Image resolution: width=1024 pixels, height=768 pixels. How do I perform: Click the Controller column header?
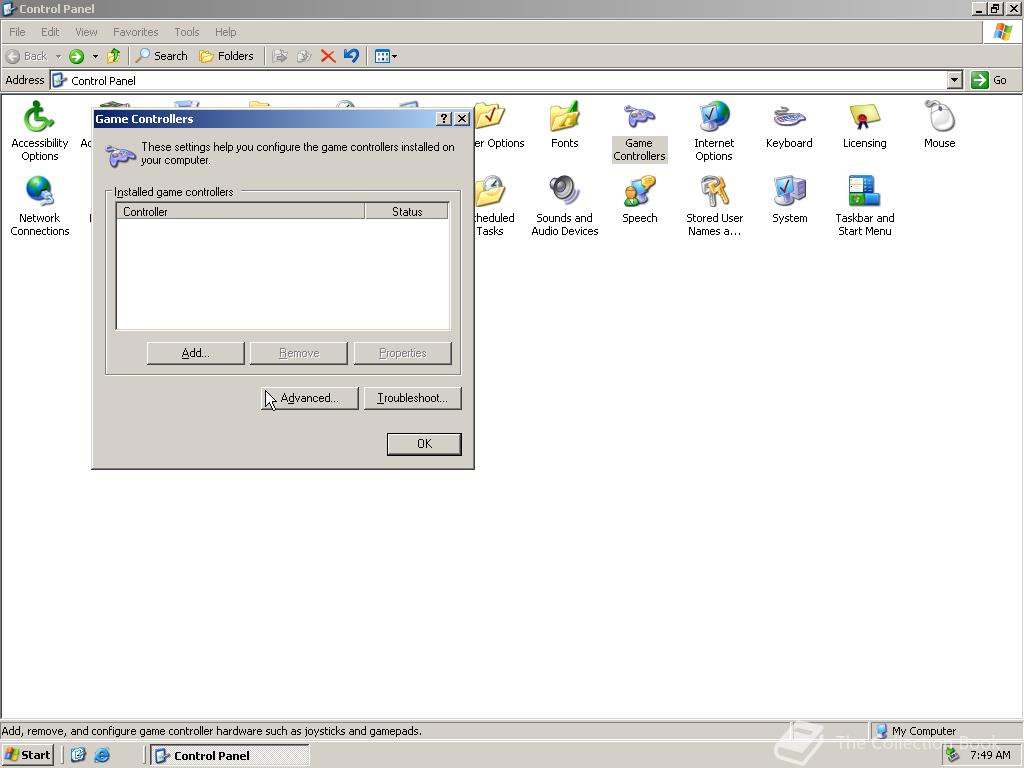coord(240,211)
